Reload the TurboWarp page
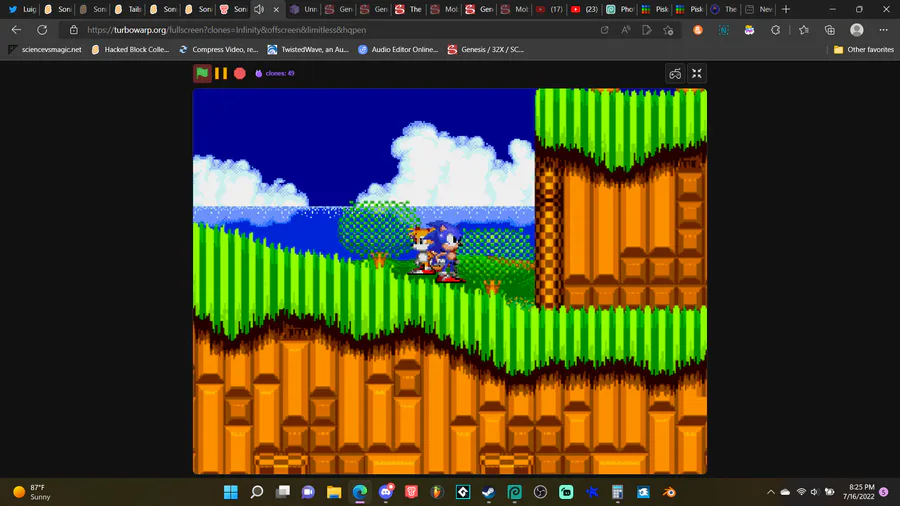The image size is (900, 506). click(x=42, y=30)
